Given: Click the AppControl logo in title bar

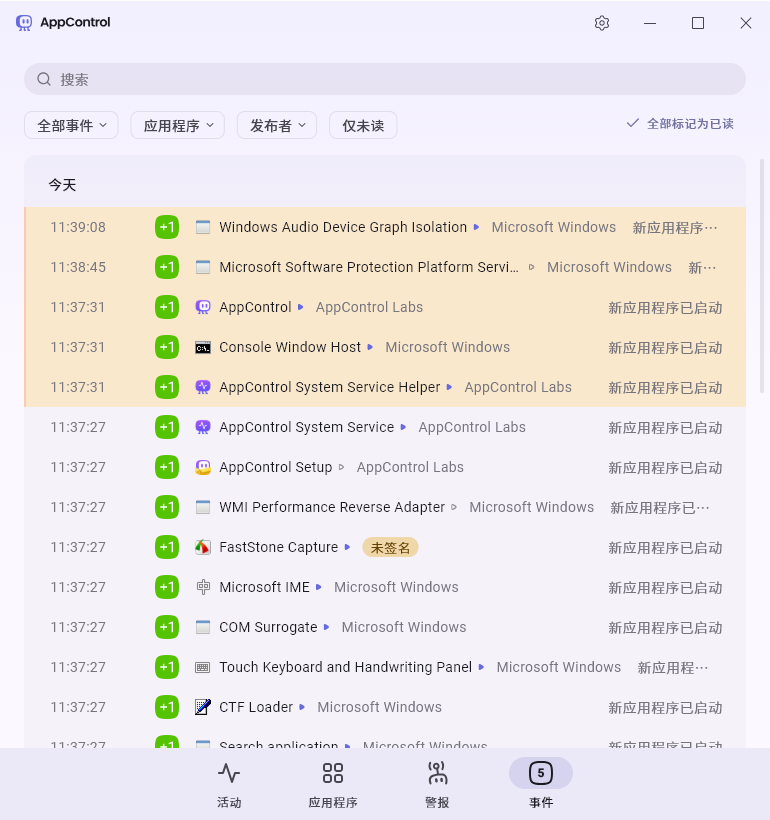Looking at the screenshot, I should pyautogui.click(x=24, y=22).
